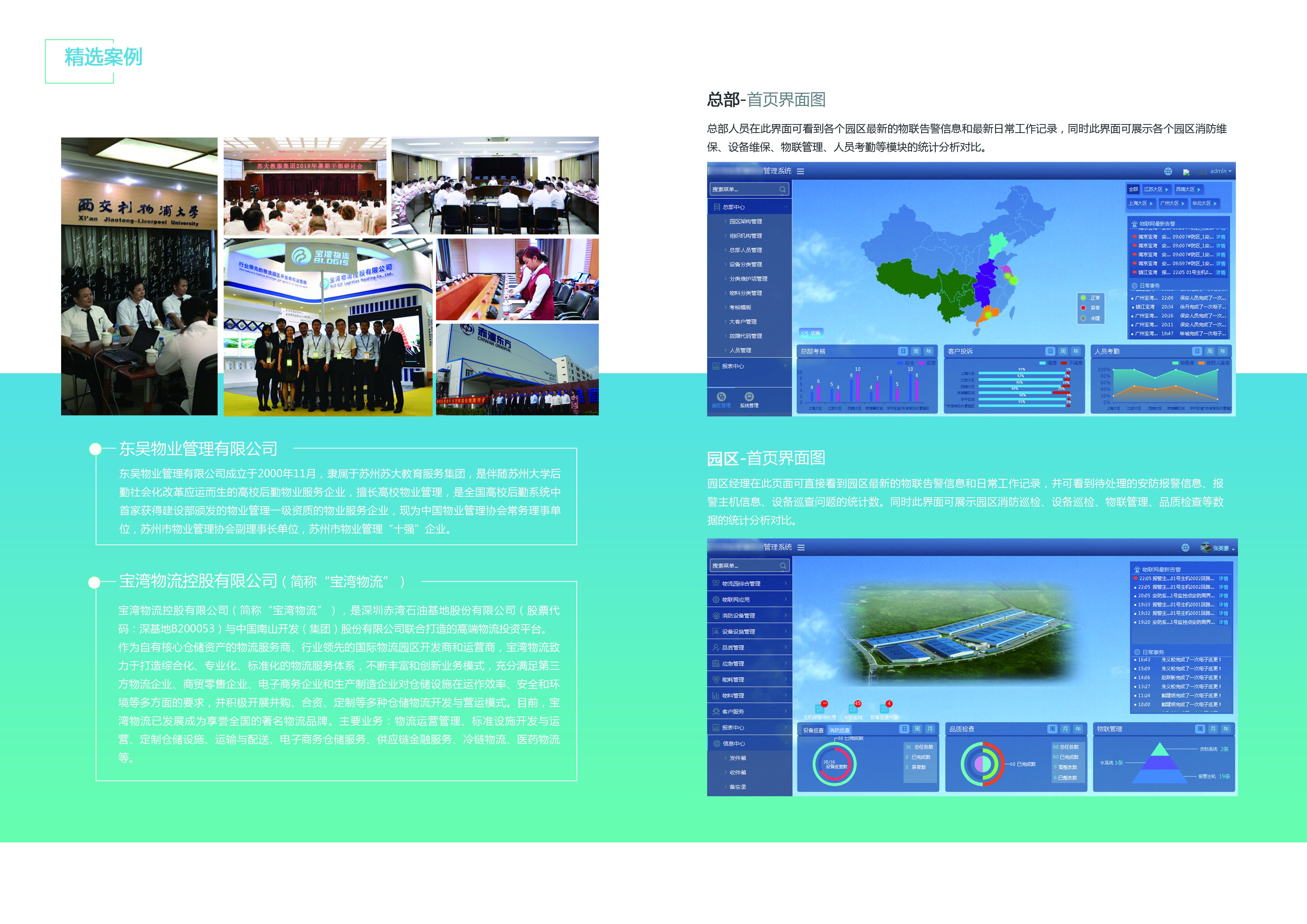Expand 华北大区 region arrow

coord(1215,203)
